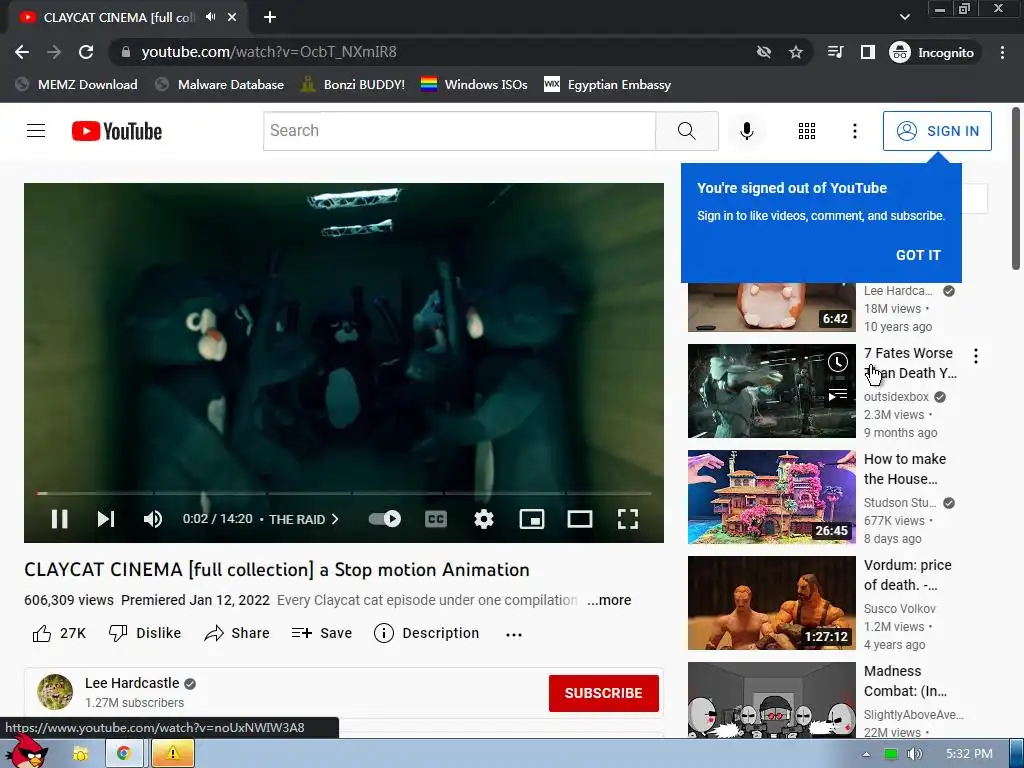Dismiss the popup with GOT IT
The width and height of the screenshot is (1024, 768).
click(918, 255)
